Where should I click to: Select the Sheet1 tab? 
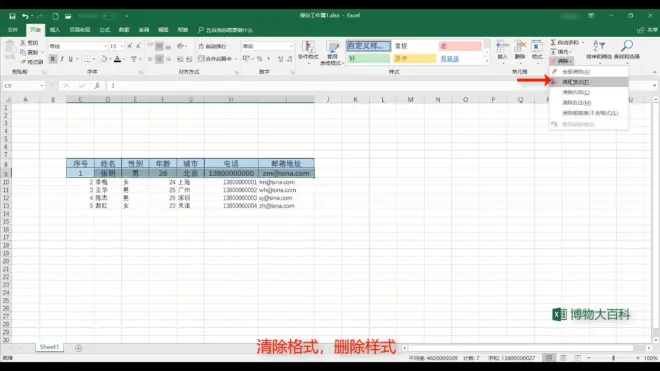tap(49, 347)
